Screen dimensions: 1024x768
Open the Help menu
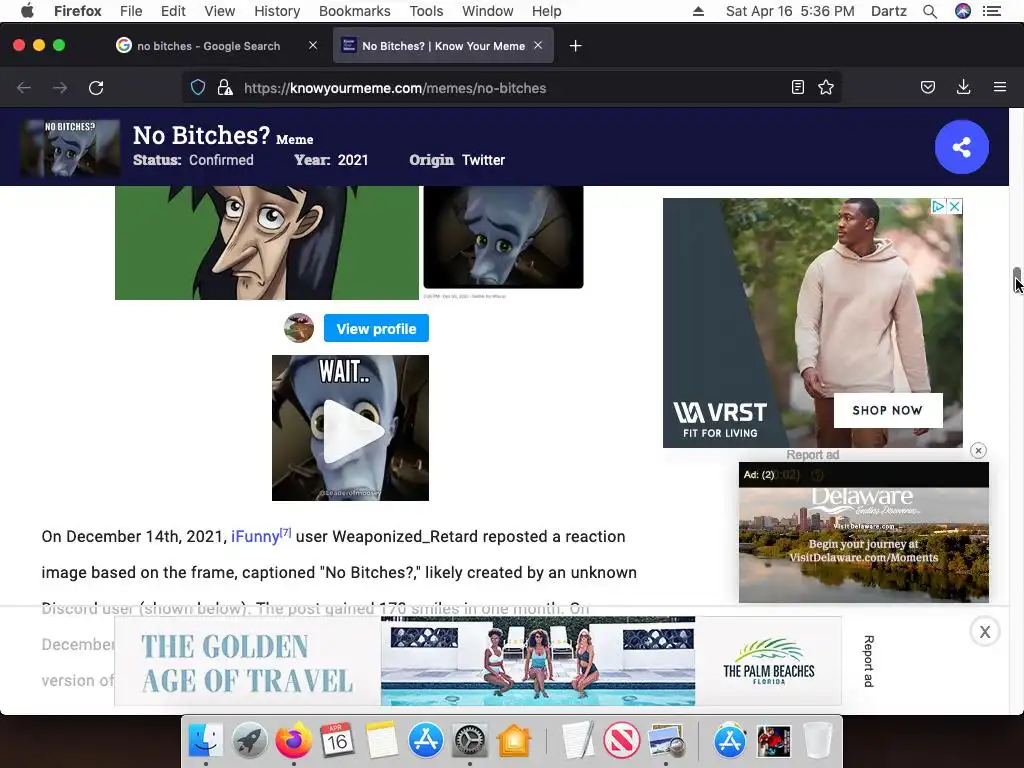point(547,11)
